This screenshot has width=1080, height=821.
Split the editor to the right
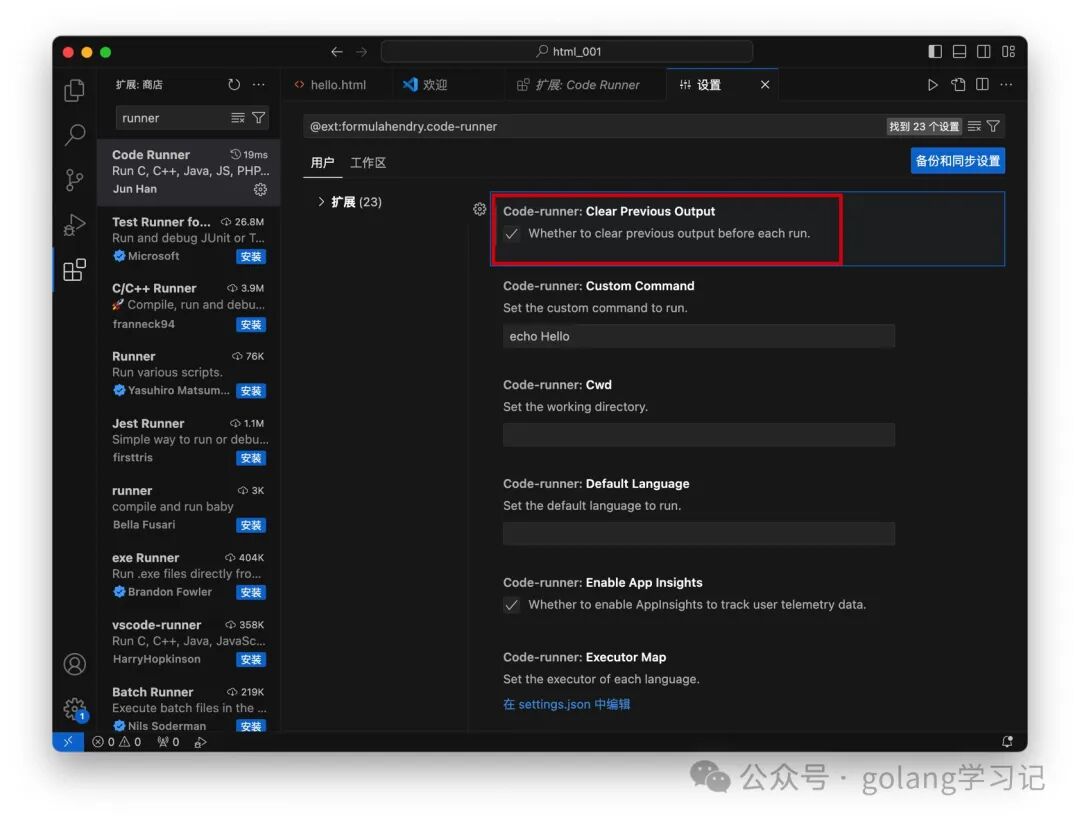pyautogui.click(x=982, y=84)
